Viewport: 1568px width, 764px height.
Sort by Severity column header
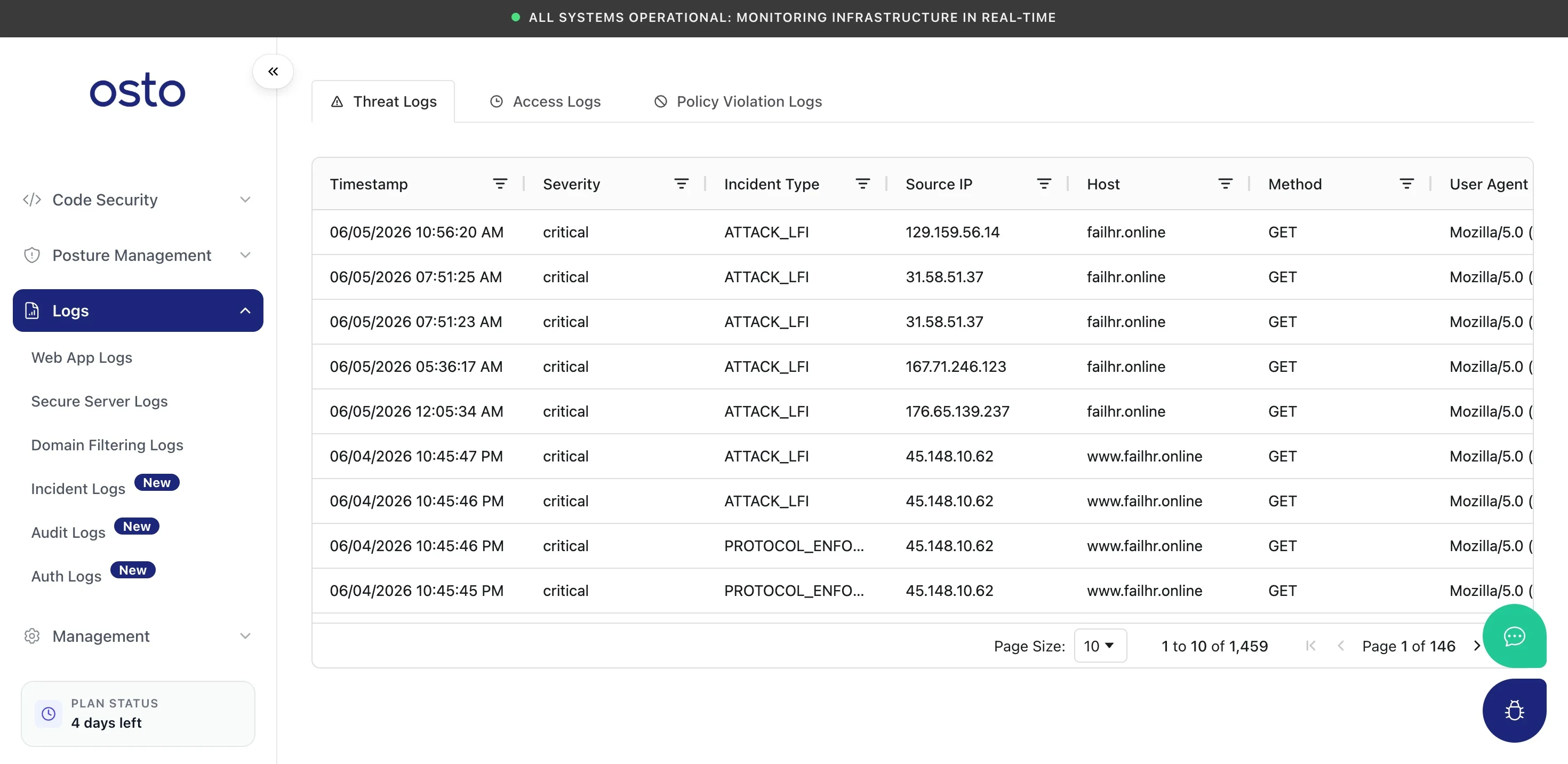(x=572, y=184)
